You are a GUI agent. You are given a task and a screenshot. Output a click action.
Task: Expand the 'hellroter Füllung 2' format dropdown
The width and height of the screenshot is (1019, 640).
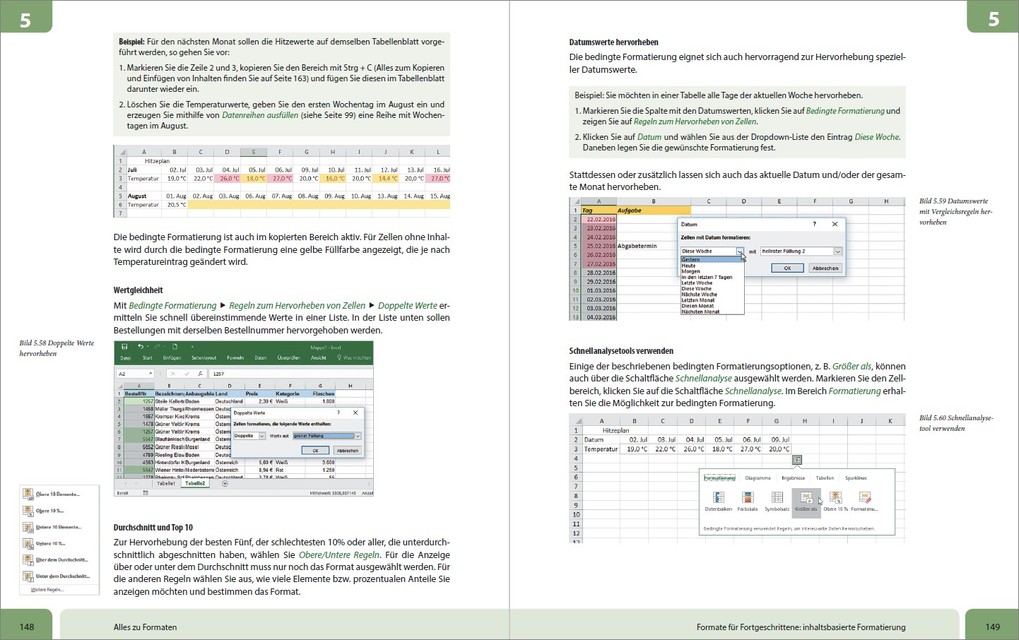click(x=837, y=251)
